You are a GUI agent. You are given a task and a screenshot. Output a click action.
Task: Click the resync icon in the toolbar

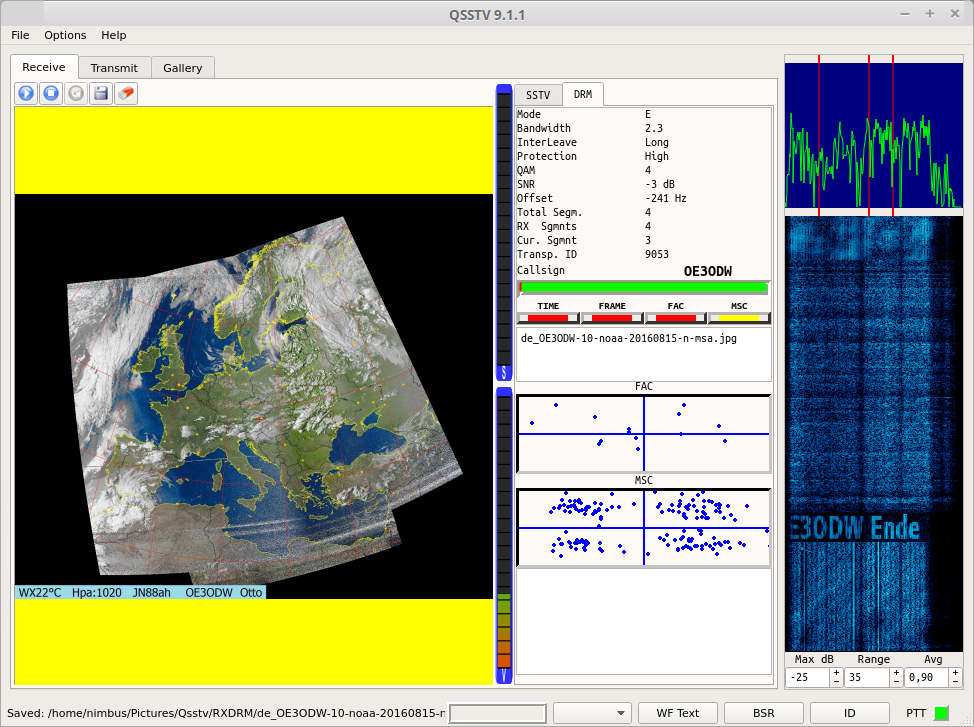(75, 93)
